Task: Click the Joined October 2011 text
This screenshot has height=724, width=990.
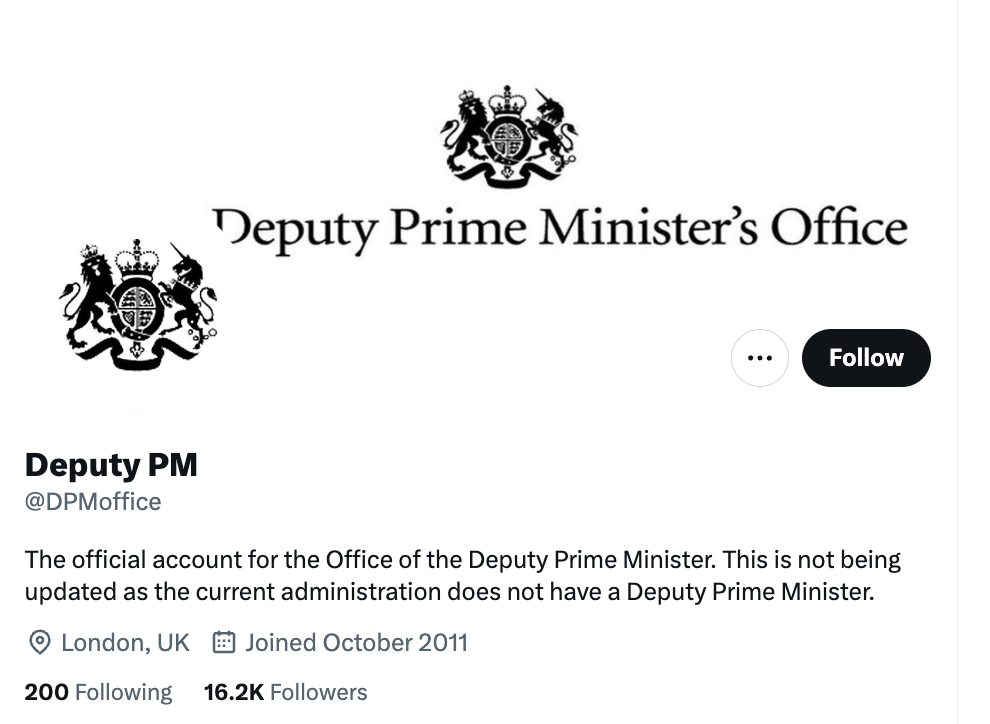Action: 356,642
